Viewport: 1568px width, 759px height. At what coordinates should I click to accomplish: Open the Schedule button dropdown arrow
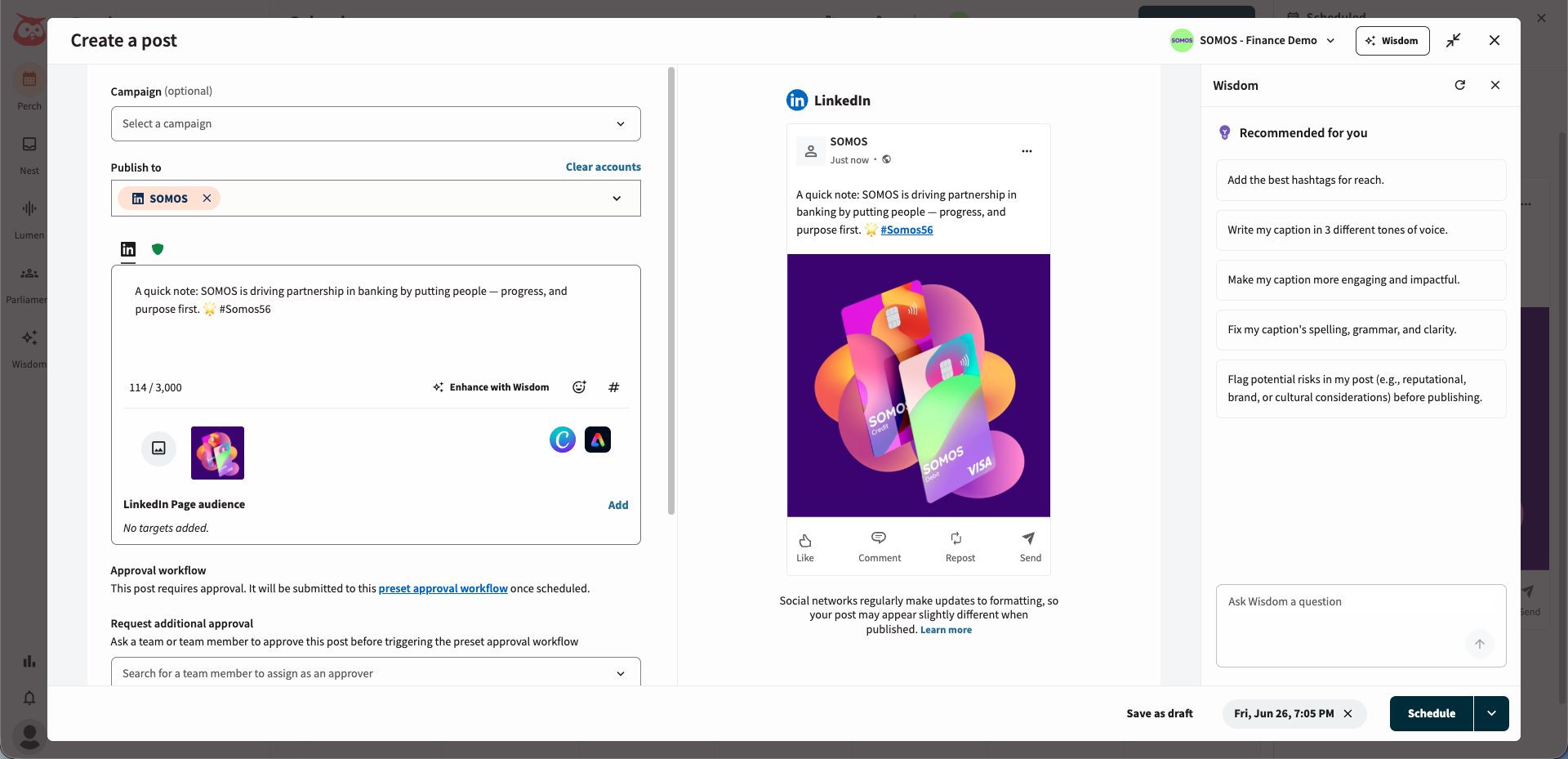[x=1491, y=713]
